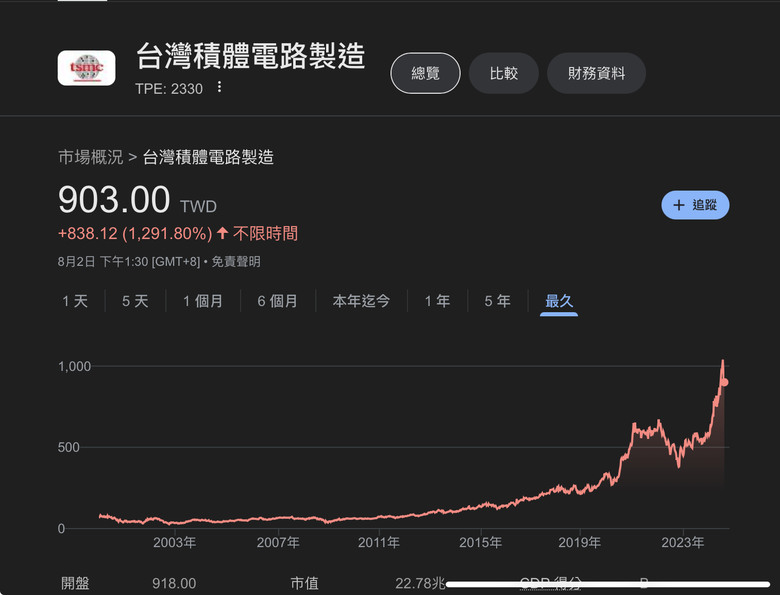Click the +838.12 (1,291.80%) change text

point(135,233)
